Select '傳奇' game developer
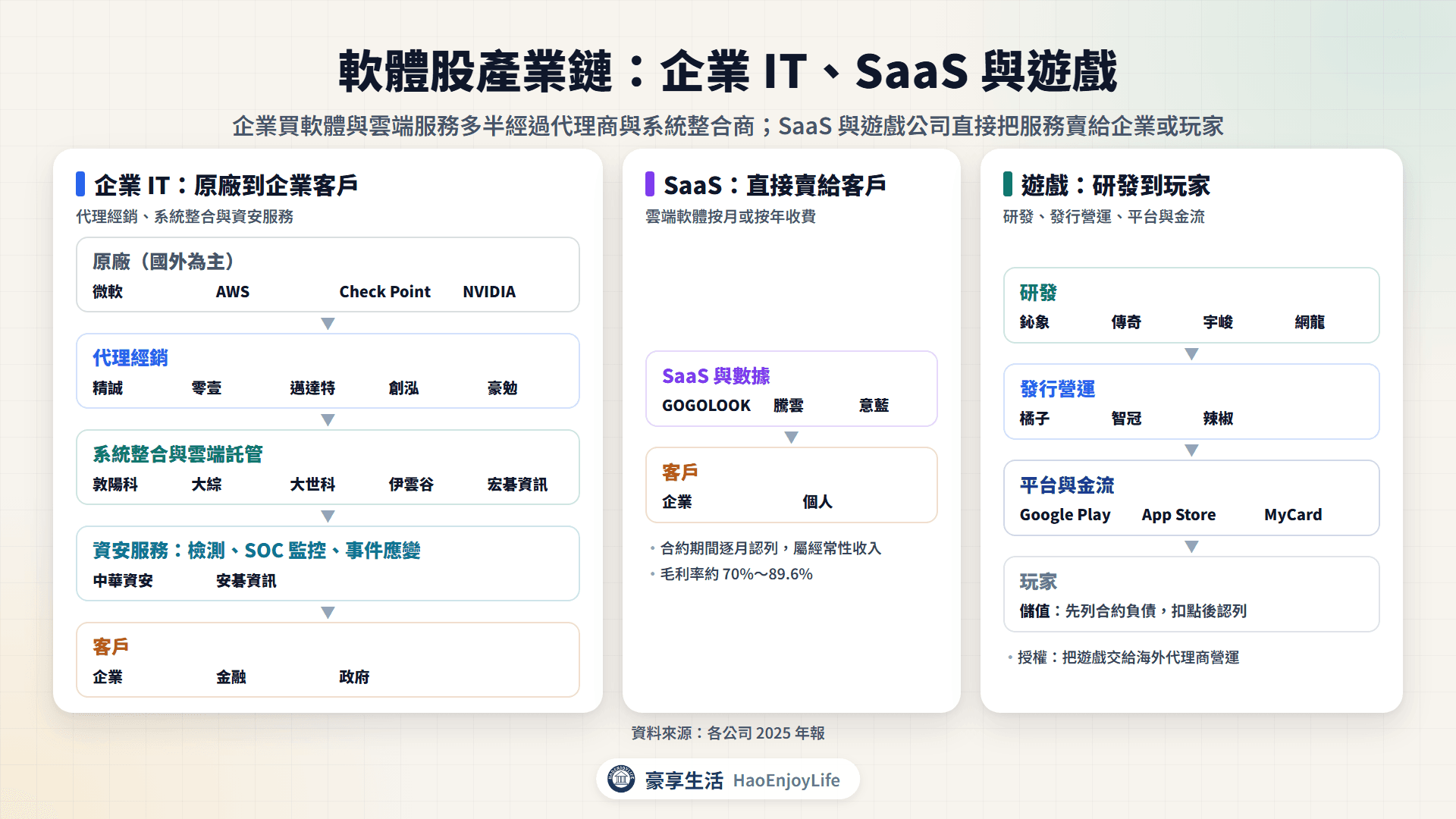The image size is (1456, 819). (x=1126, y=322)
